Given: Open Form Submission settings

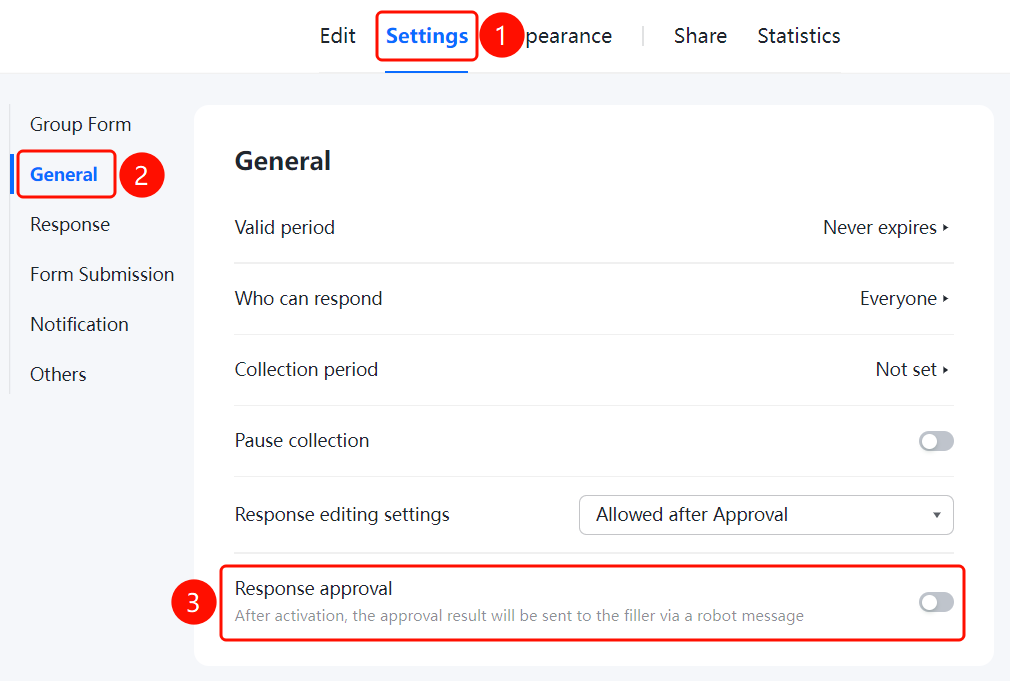Looking at the screenshot, I should [x=102, y=274].
